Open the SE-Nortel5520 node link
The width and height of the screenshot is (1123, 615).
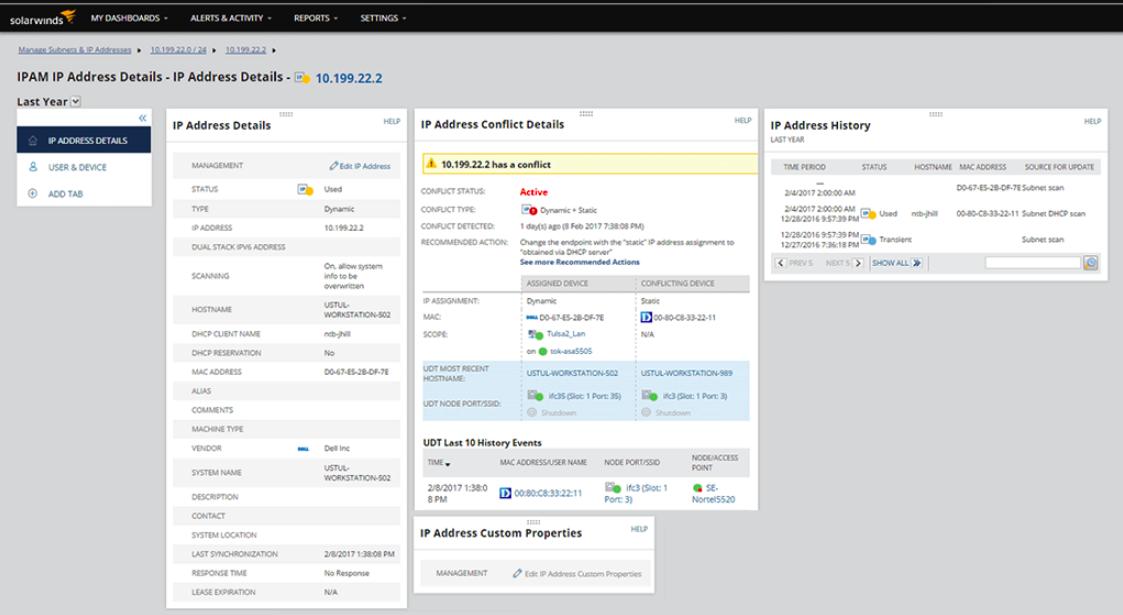point(713,494)
